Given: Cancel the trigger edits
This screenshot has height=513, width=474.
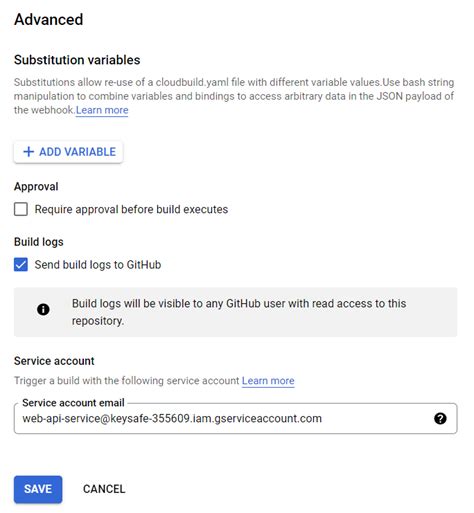Looking at the screenshot, I should click(x=104, y=489).
